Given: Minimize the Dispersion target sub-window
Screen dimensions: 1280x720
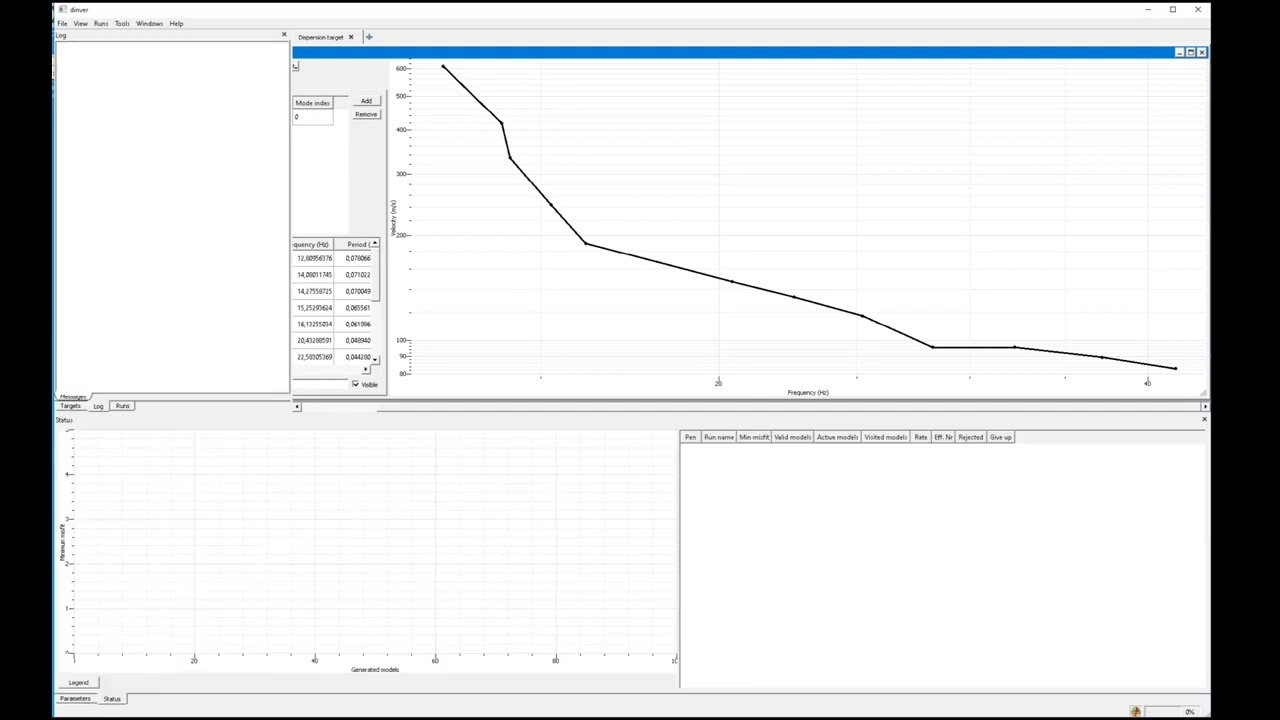Looking at the screenshot, I should point(1179,52).
